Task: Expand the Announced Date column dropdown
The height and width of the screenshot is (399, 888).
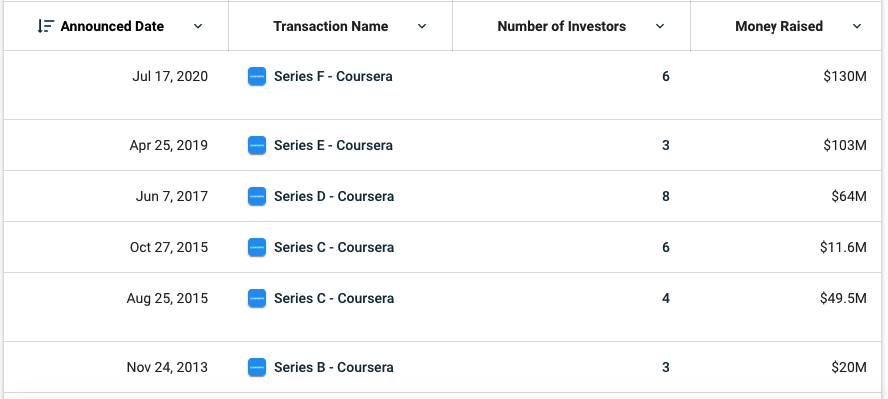Action: tap(198, 26)
